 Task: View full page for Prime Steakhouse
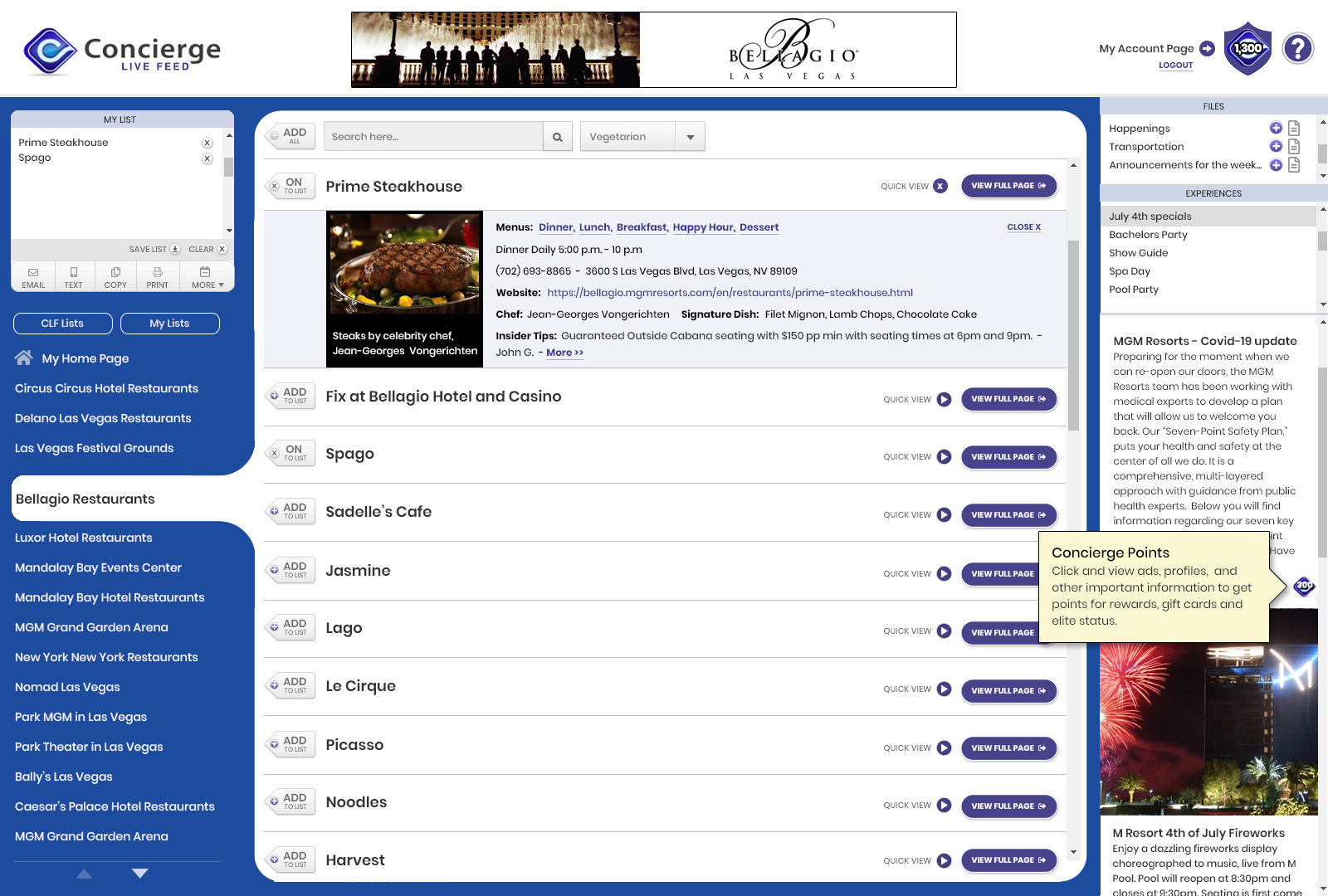[1008, 186]
